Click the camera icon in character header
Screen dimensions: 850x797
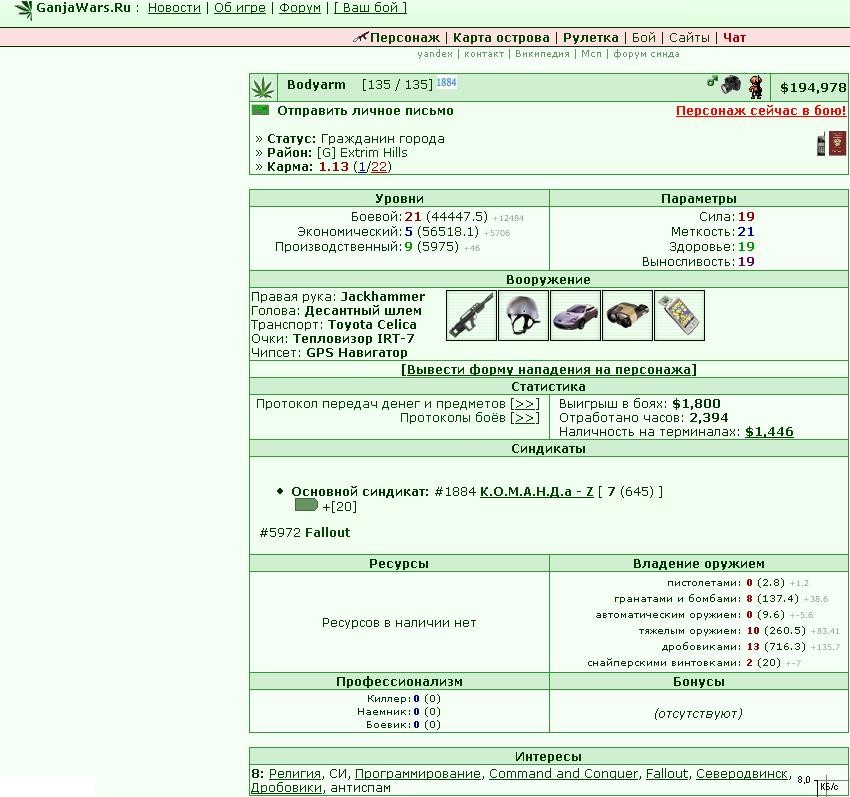click(x=731, y=84)
